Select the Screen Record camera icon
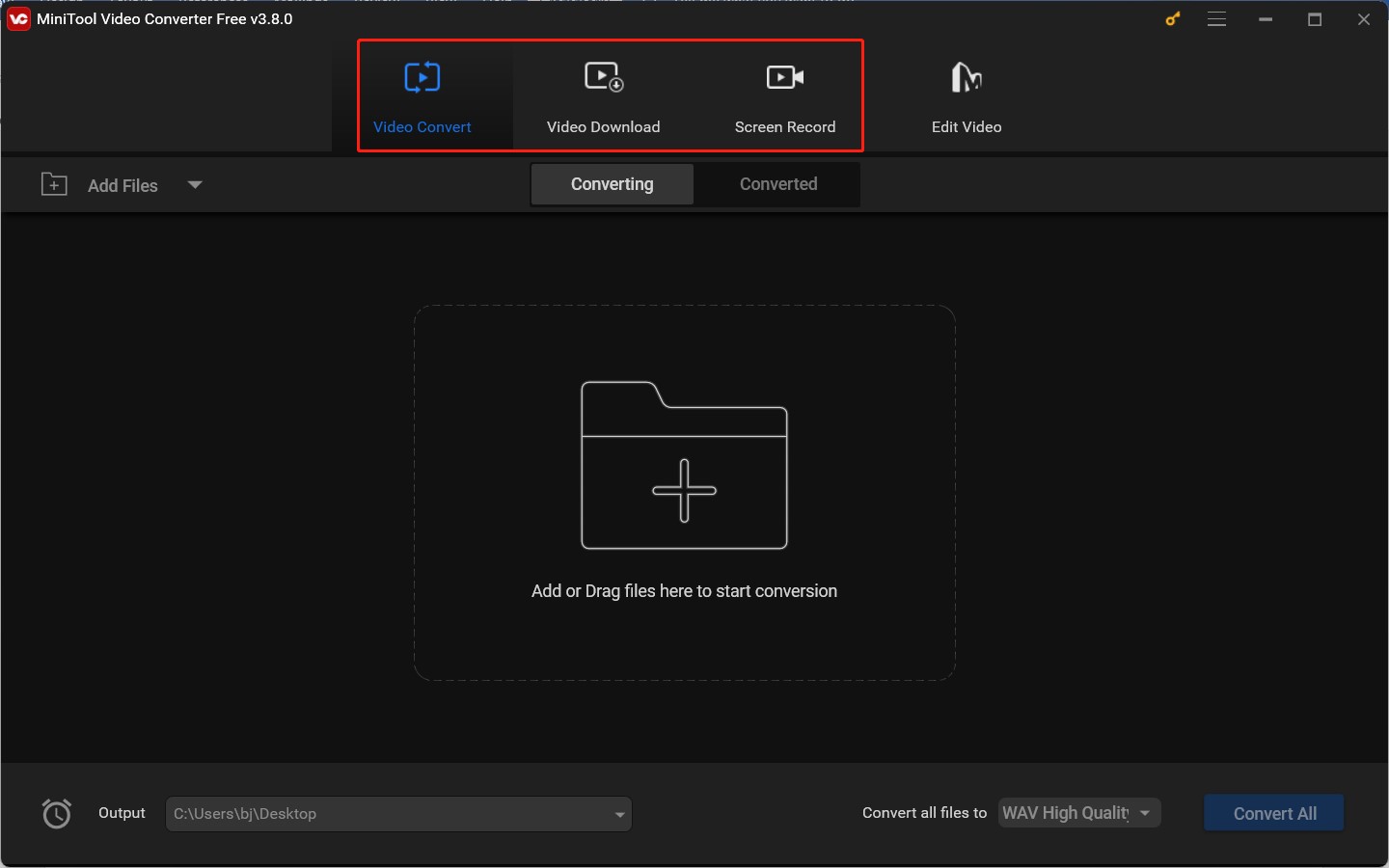The width and height of the screenshot is (1389, 868). [785, 77]
